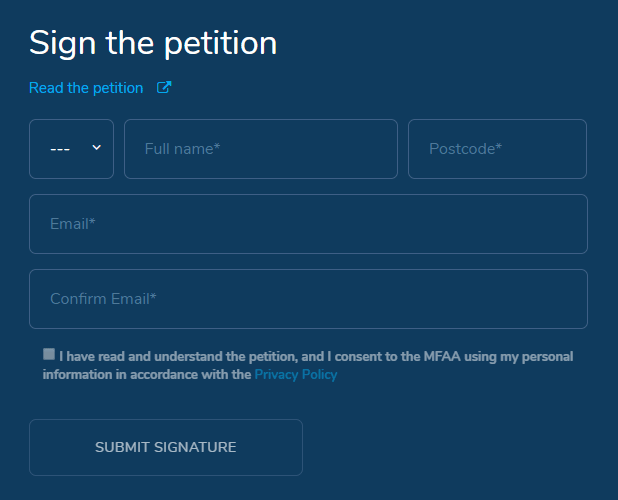The width and height of the screenshot is (618, 500).
Task: Click the 'Postcode*' placeholder text
Action: [x=465, y=149]
